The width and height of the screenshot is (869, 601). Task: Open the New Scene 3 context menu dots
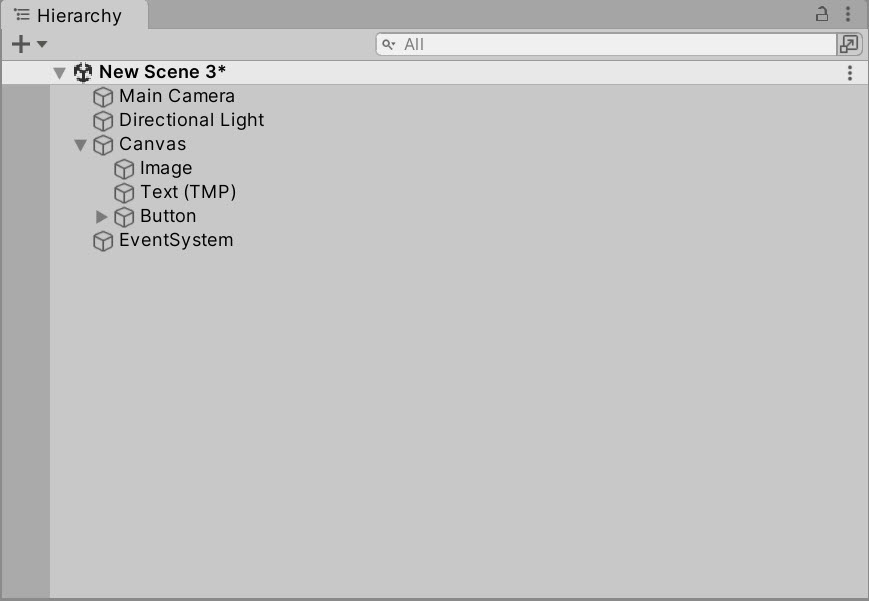pos(850,73)
